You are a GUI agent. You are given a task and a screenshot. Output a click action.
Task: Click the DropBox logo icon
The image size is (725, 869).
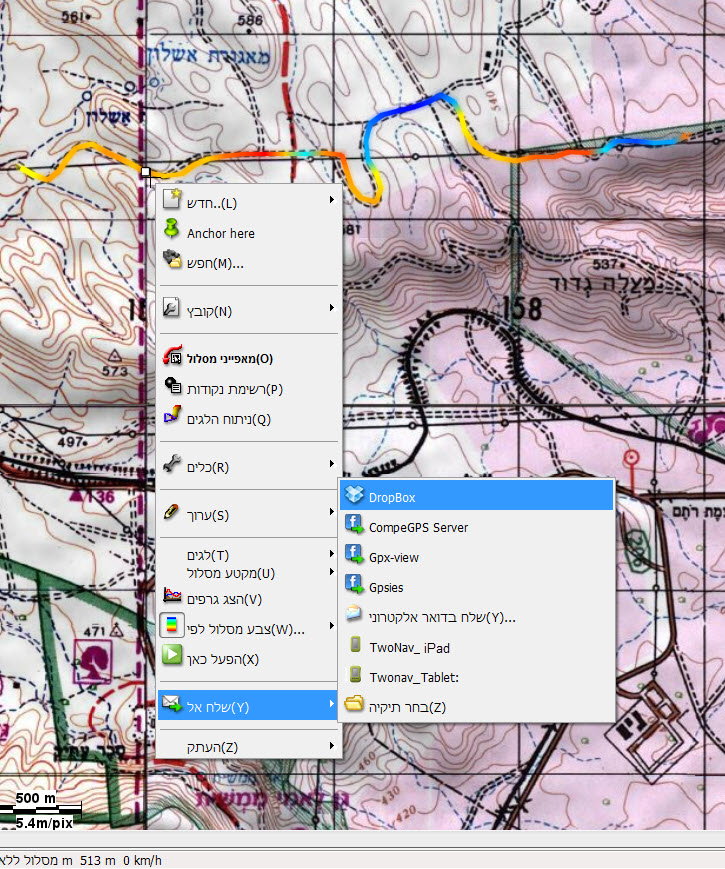353,496
